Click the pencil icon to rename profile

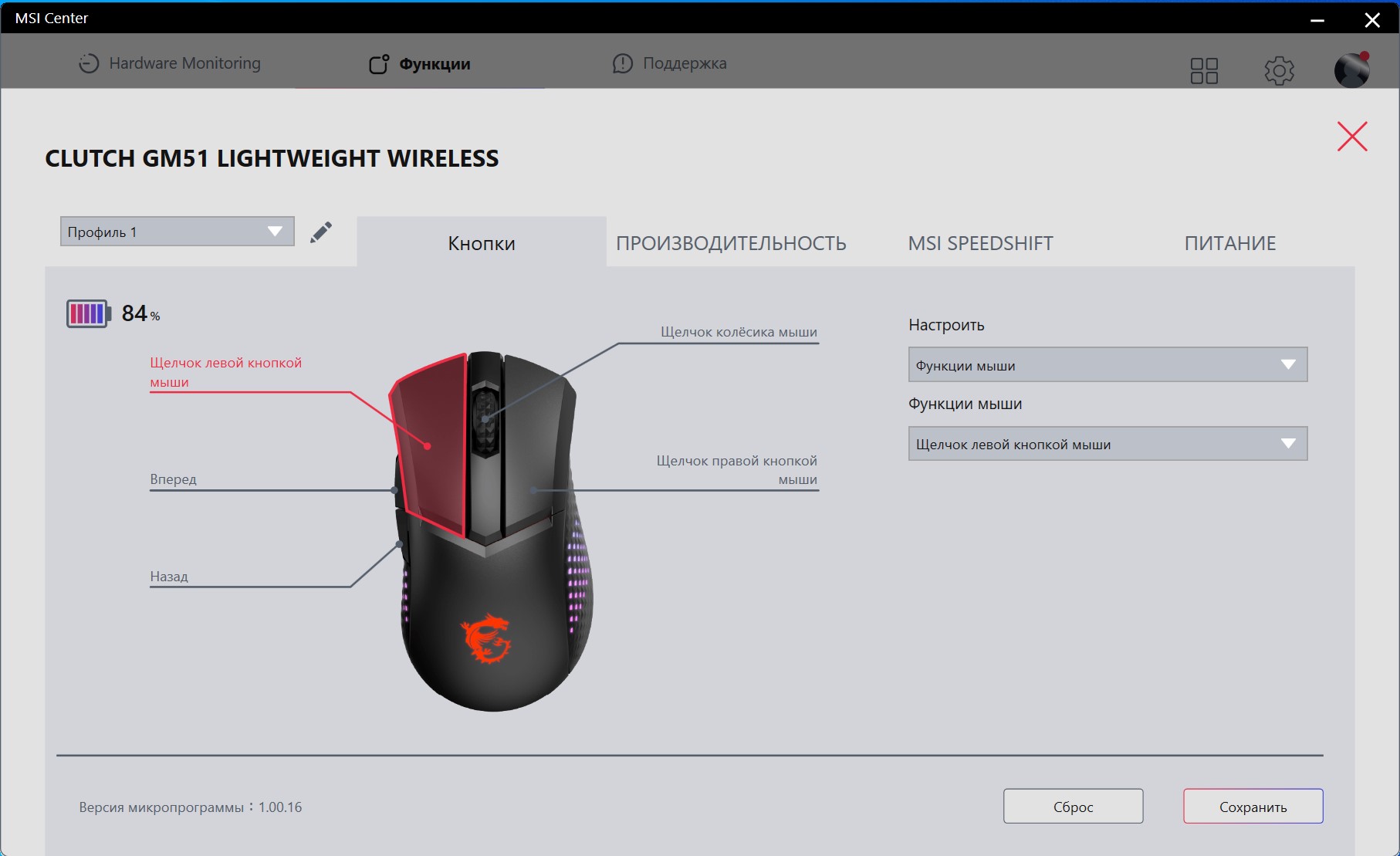pos(321,232)
